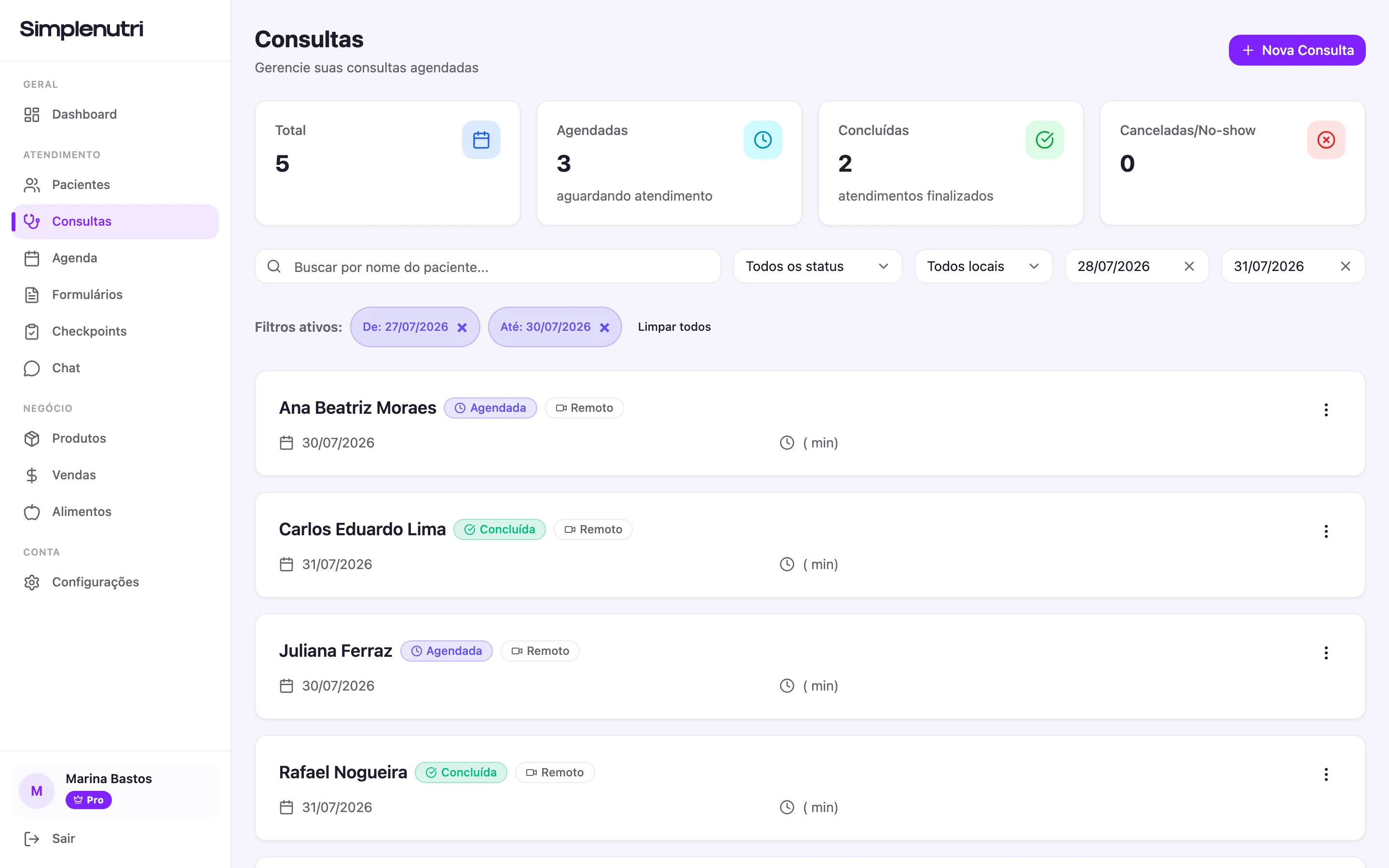Image resolution: width=1389 pixels, height=868 pixels.
Task: Click the search magnifier icon
Action: coord(274,266)
